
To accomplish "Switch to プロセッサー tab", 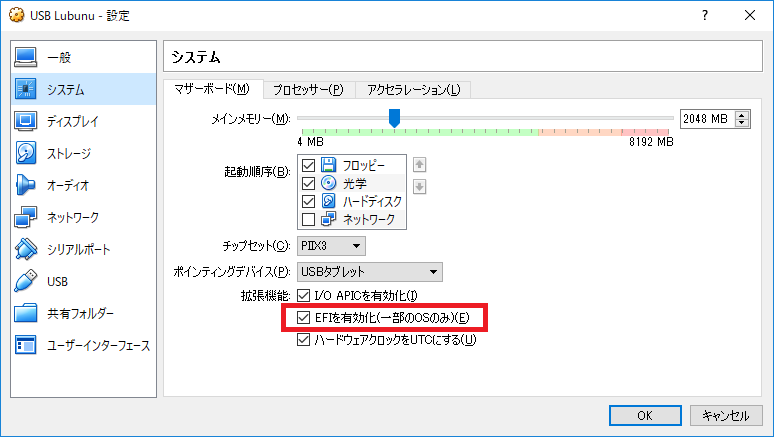I will click(x=309, y=90).
